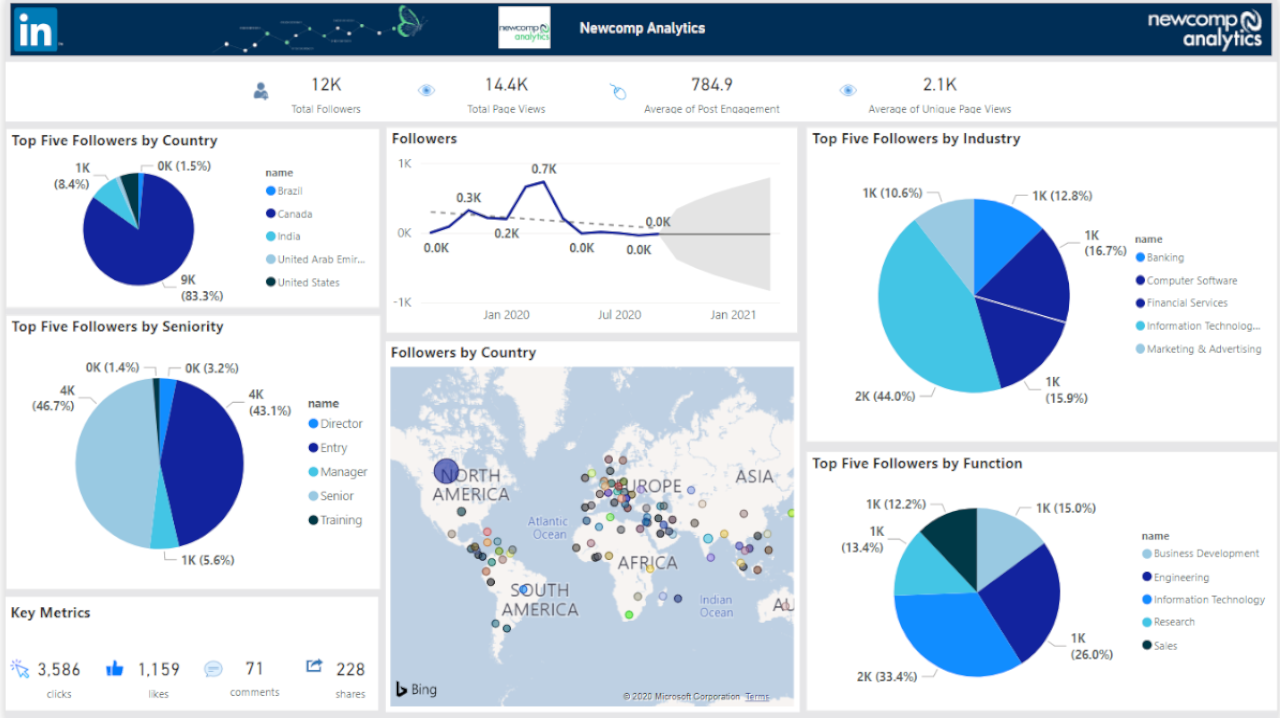Viewport: 1280px width, 720px height.
Task: Click the comments speech bubble icon
Action: click(x=213, y=669)
